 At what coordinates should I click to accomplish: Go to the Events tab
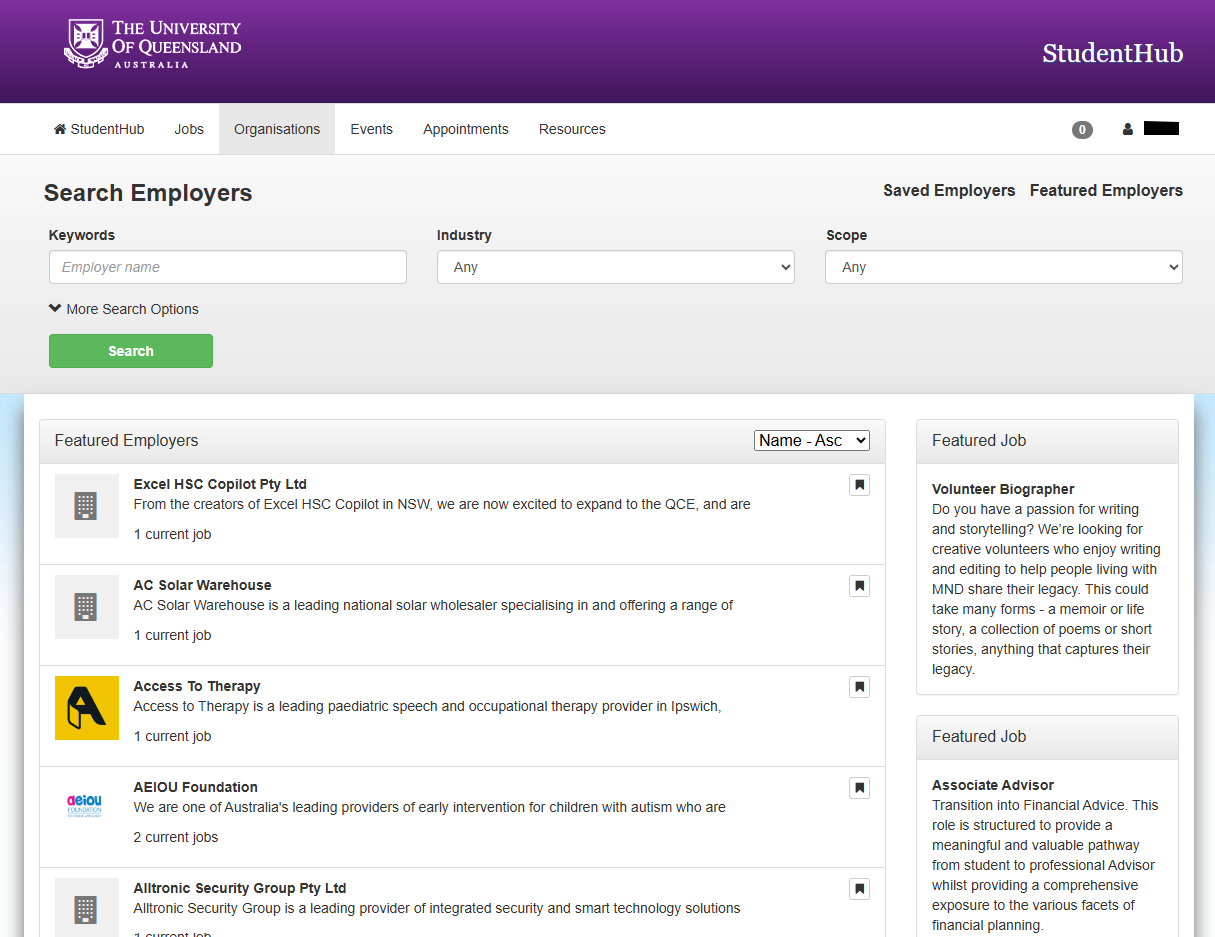tap(371, 129)
